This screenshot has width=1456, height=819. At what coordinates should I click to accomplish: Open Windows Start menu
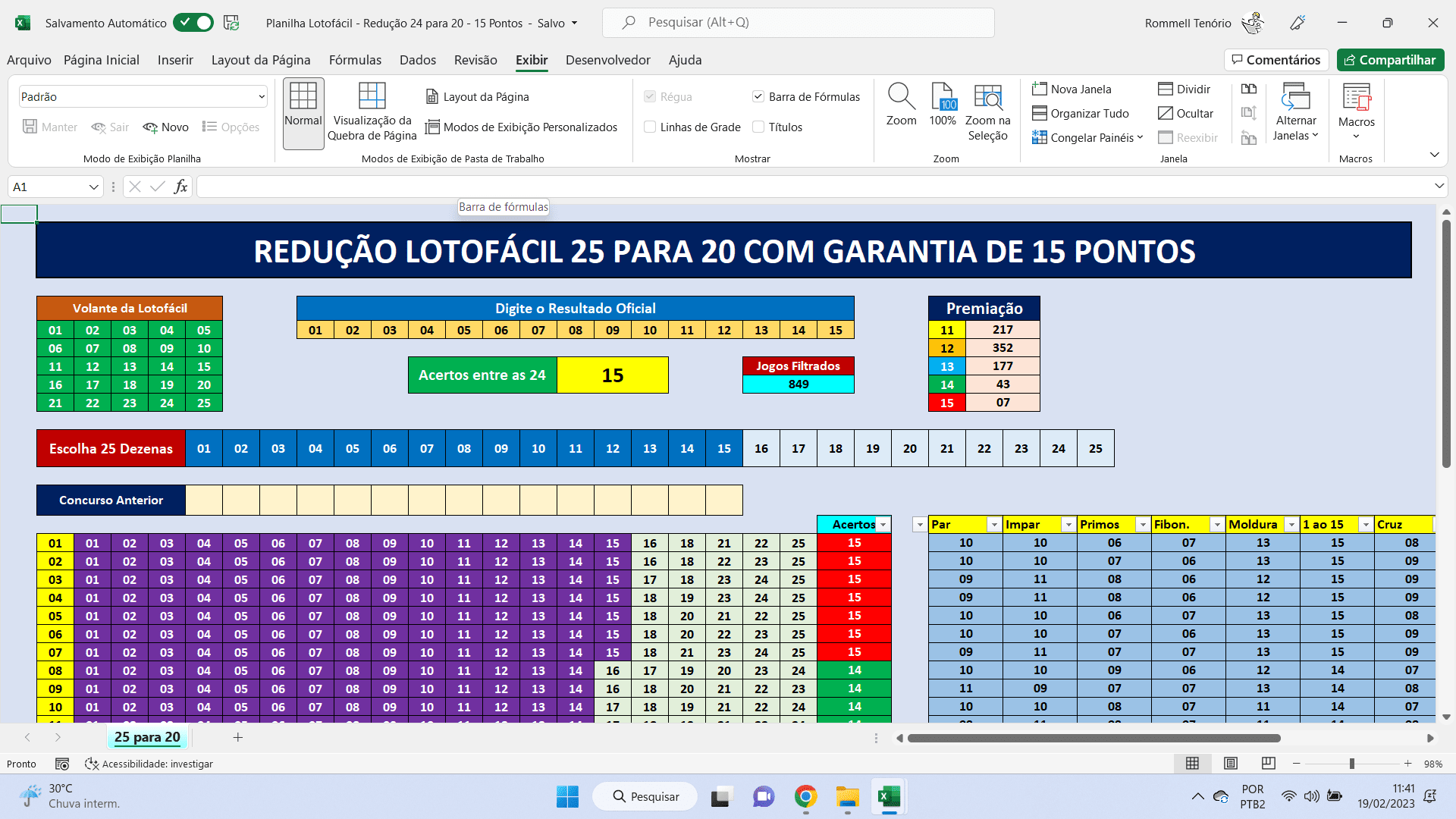[567, 796]
